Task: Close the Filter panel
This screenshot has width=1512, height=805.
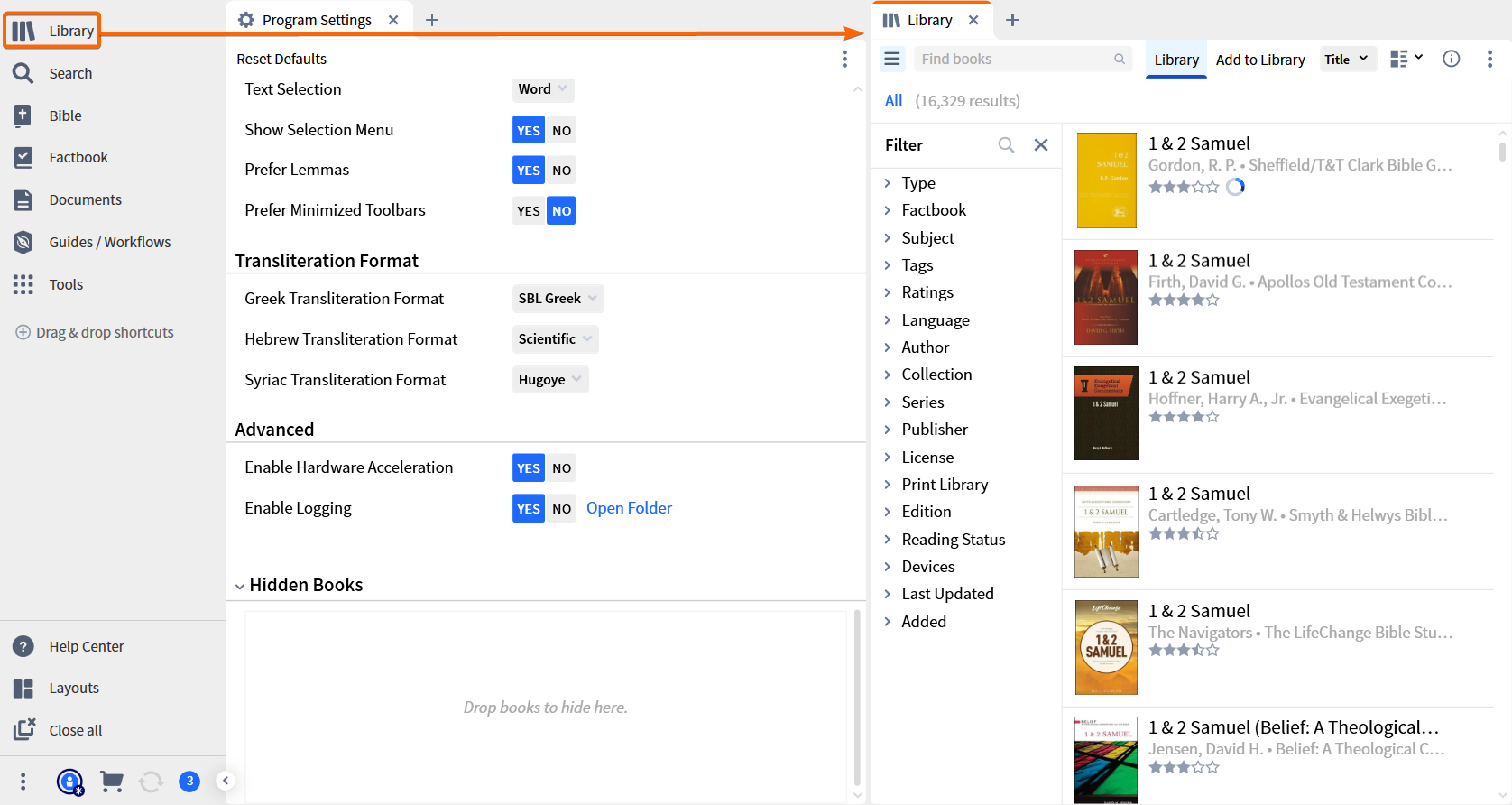Action: tap(1041, 145)
